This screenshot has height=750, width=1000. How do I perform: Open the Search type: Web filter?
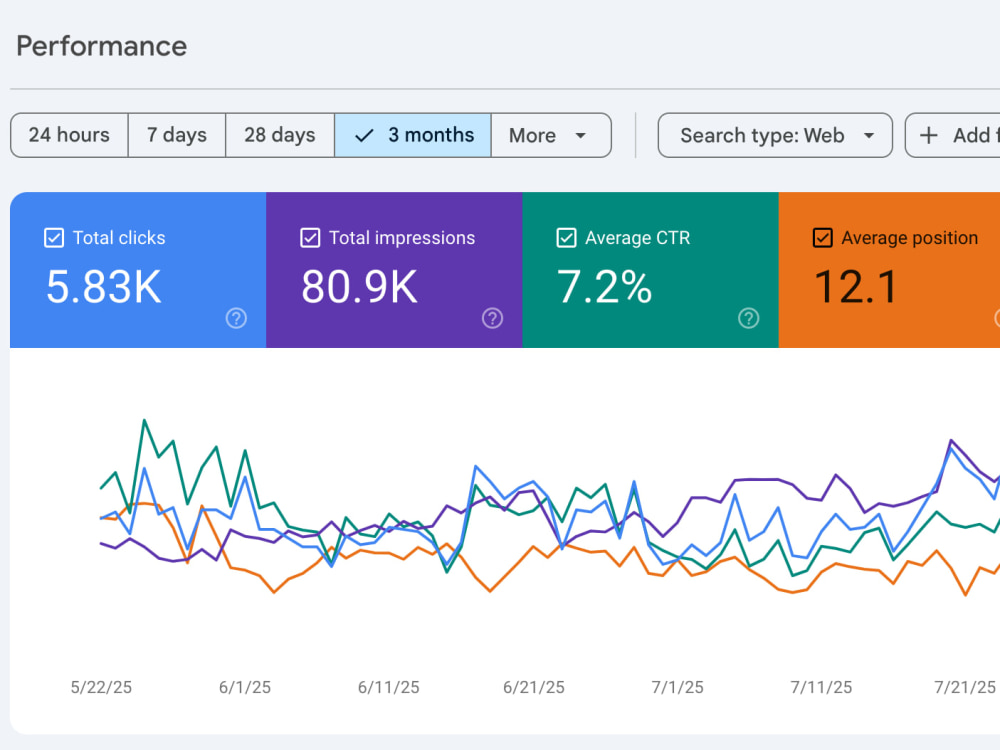(775, 135)
